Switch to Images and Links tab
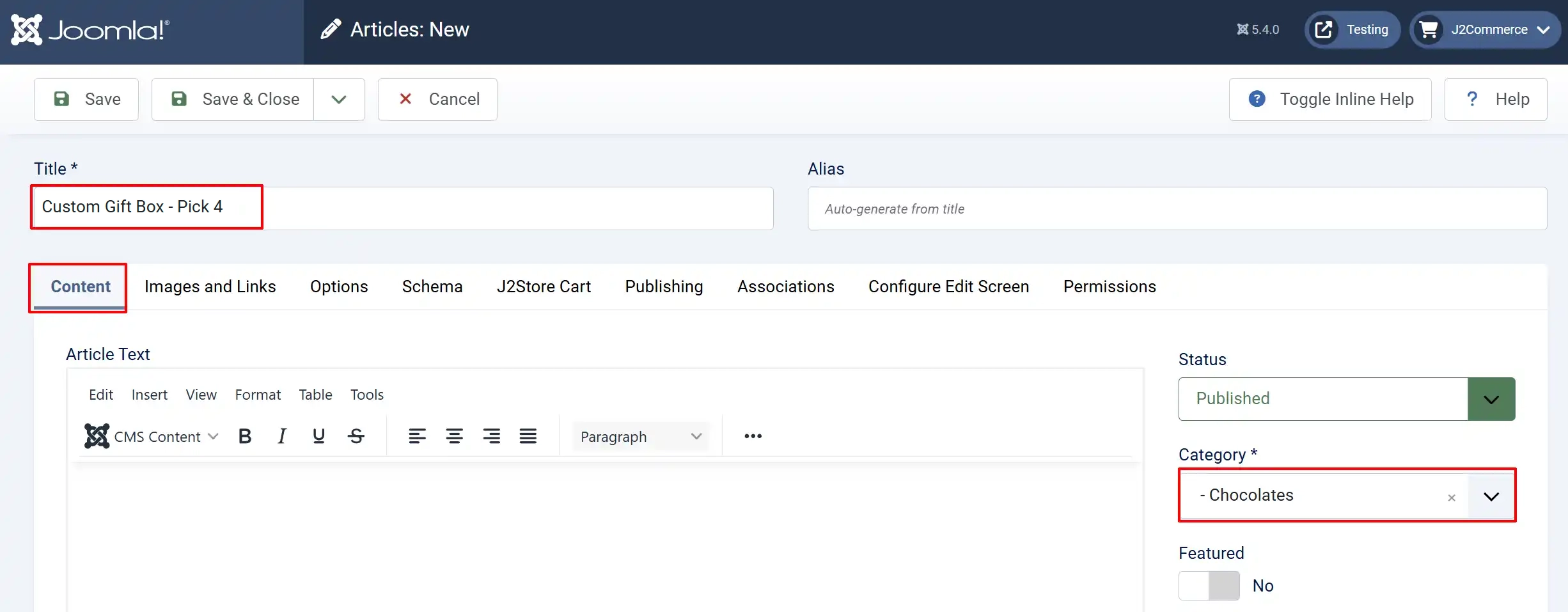Viewport: 1568px width, 612px height. tap(210, 286)
